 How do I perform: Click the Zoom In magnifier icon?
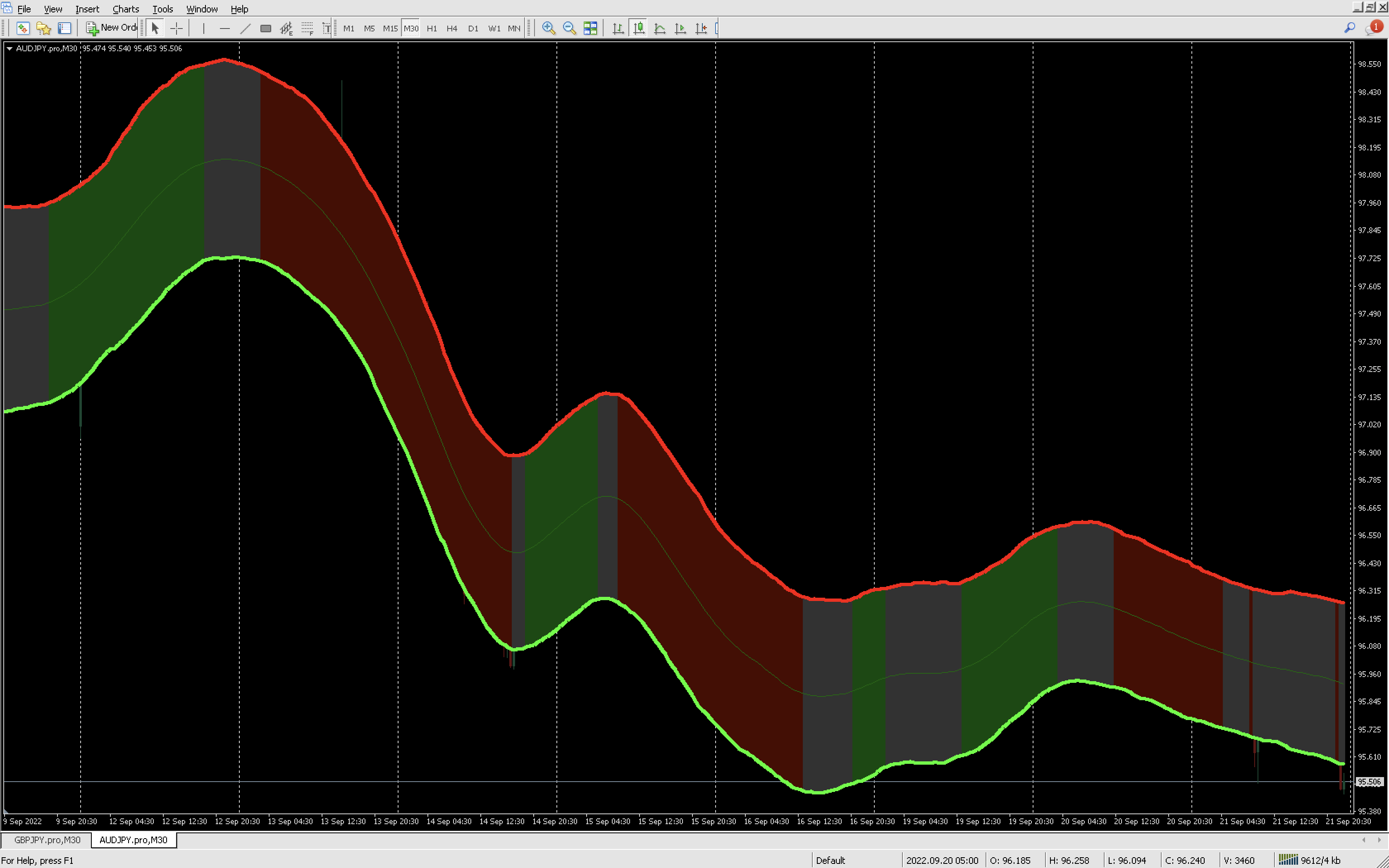pyautogui.click(x=548, y=28)
